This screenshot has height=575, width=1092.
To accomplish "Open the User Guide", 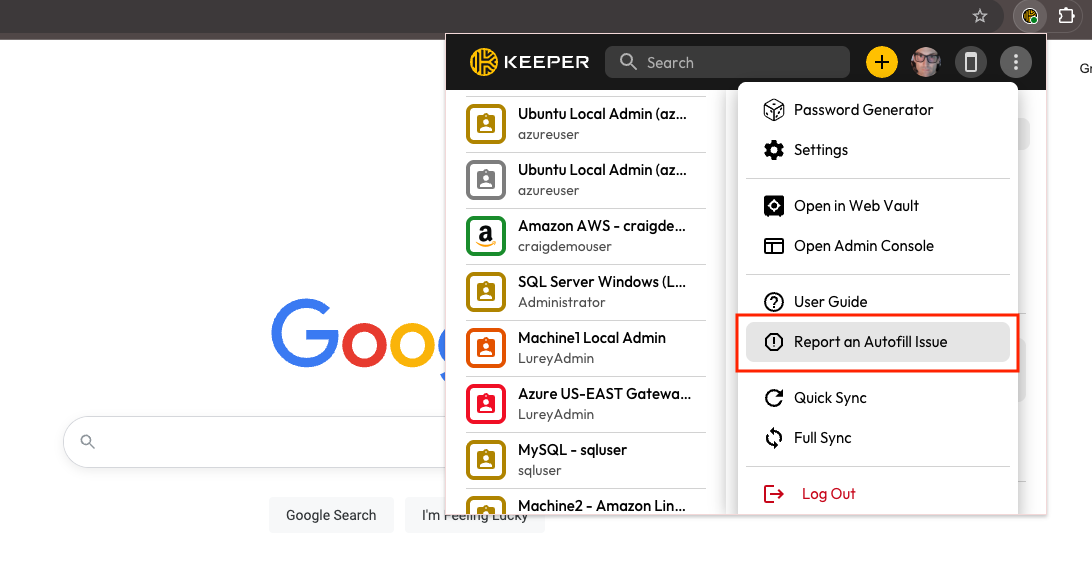I will [x=830, y=302].
